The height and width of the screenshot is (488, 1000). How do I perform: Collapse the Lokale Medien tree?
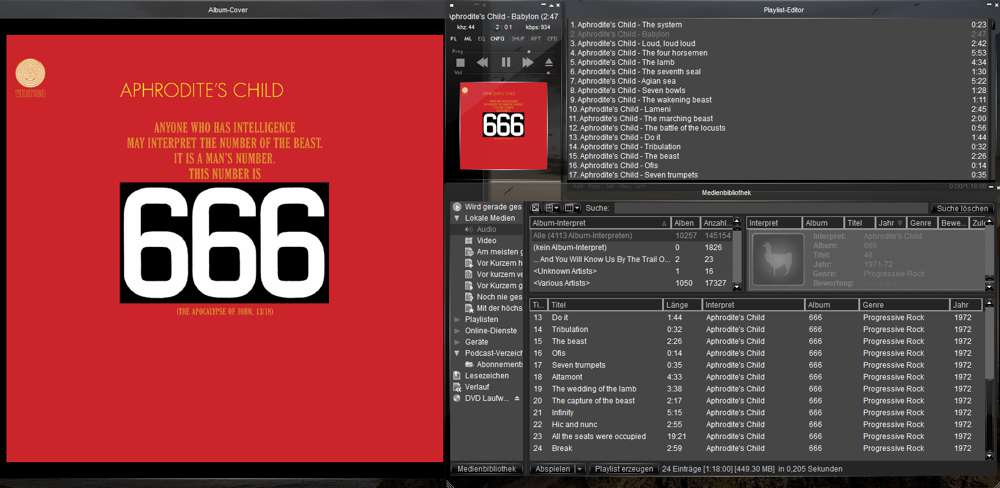457,218
